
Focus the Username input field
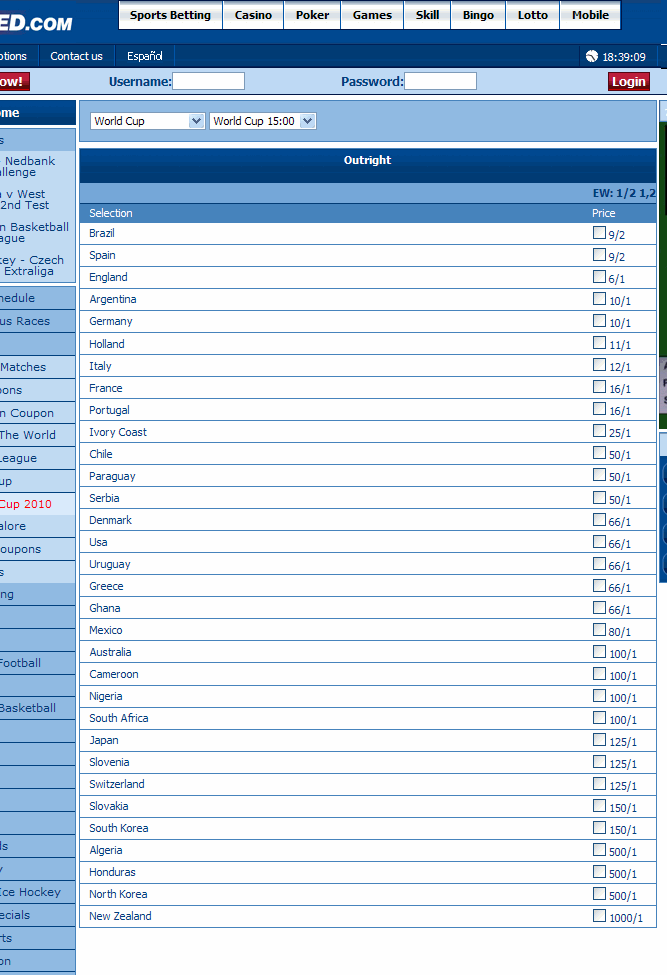click(x=208, y=82)
